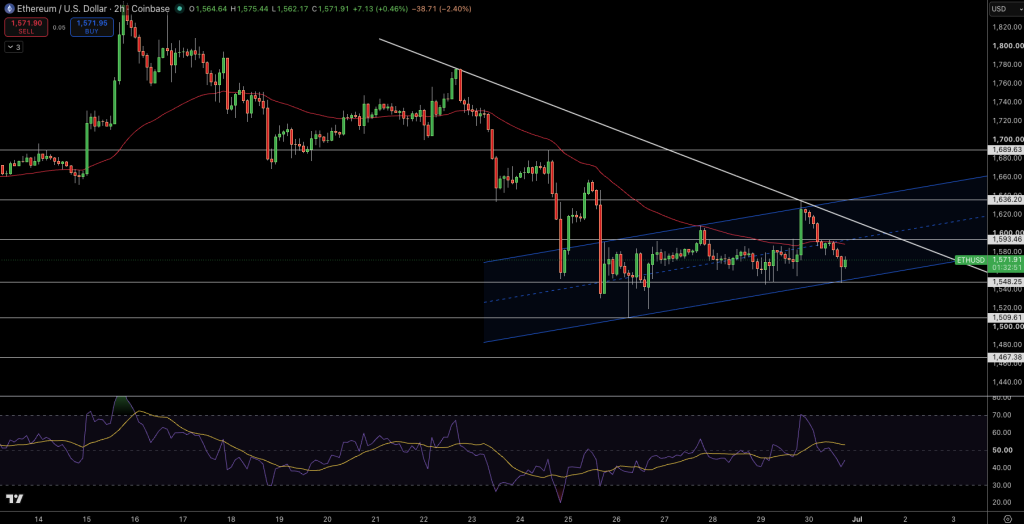Select the 1,593.46 horizontal line price label
The height and width of the screenshot is (524, 1024).
pyautogui.click(x=1006, y=240)
